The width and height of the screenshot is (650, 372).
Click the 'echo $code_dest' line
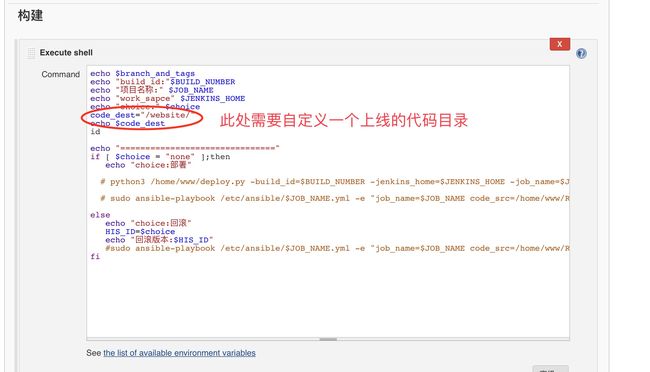point(128,123)
